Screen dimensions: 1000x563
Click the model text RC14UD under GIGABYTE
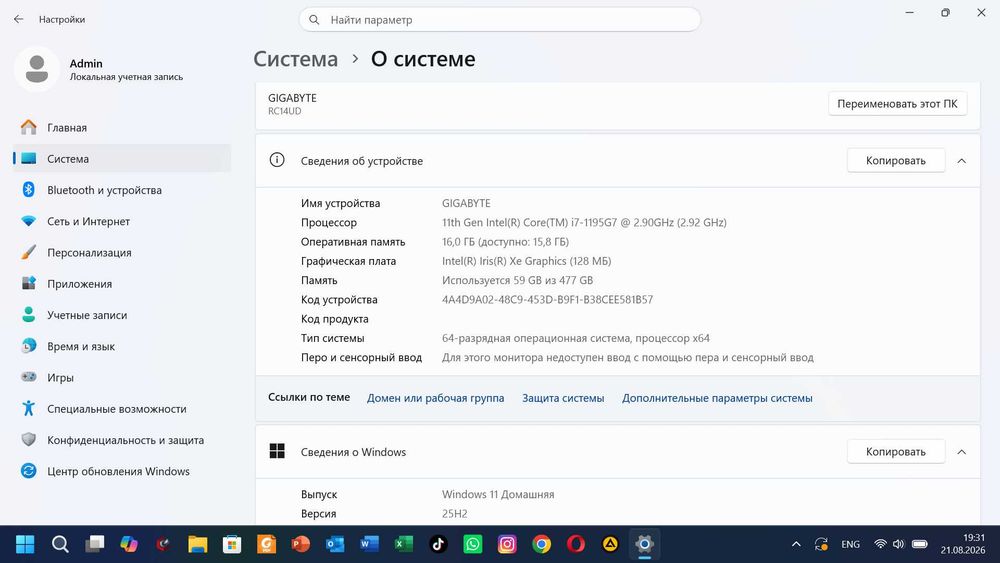[x=284, y=111]
